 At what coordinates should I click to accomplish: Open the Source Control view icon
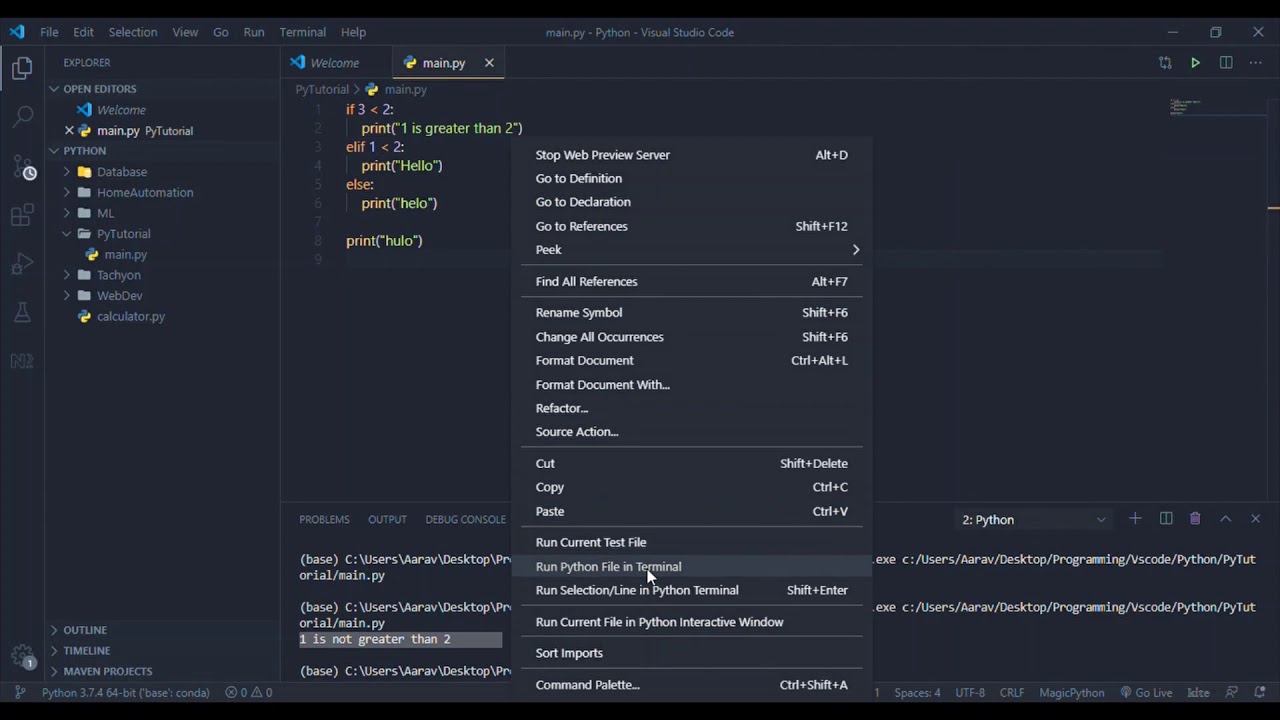tap(22, 166)
